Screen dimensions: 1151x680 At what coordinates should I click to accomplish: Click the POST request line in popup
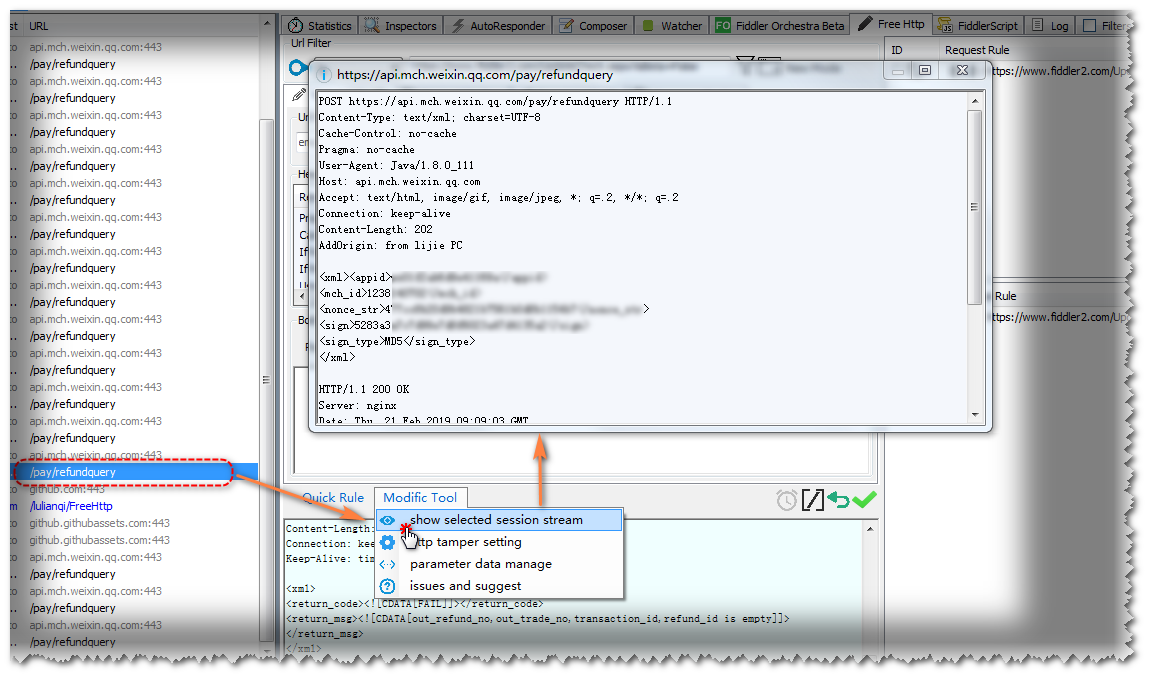495,101
